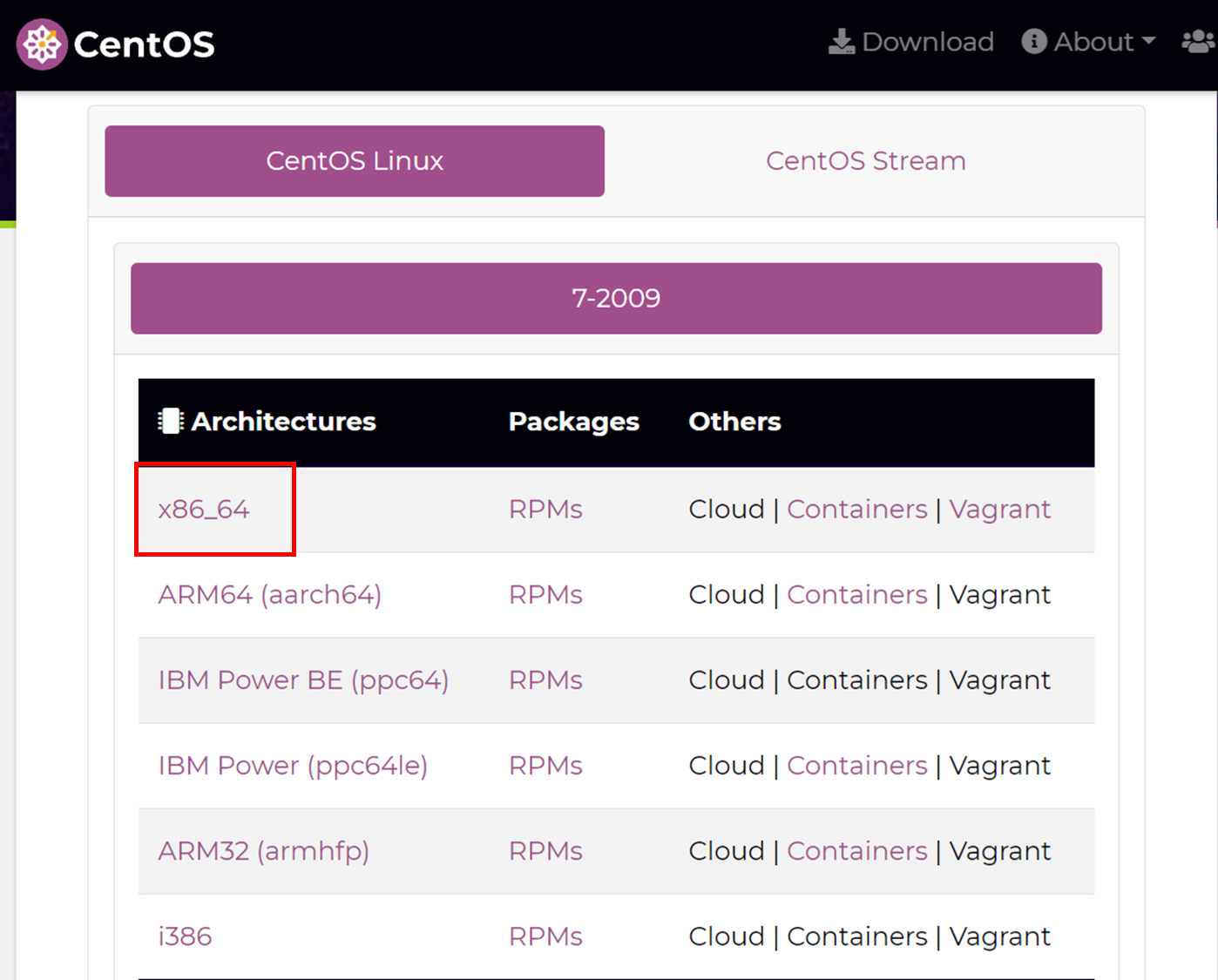The height and width of the screenshot is (980, 1218).
Task: Click Cloud text in ARM32 row
Action: [727, 851]
